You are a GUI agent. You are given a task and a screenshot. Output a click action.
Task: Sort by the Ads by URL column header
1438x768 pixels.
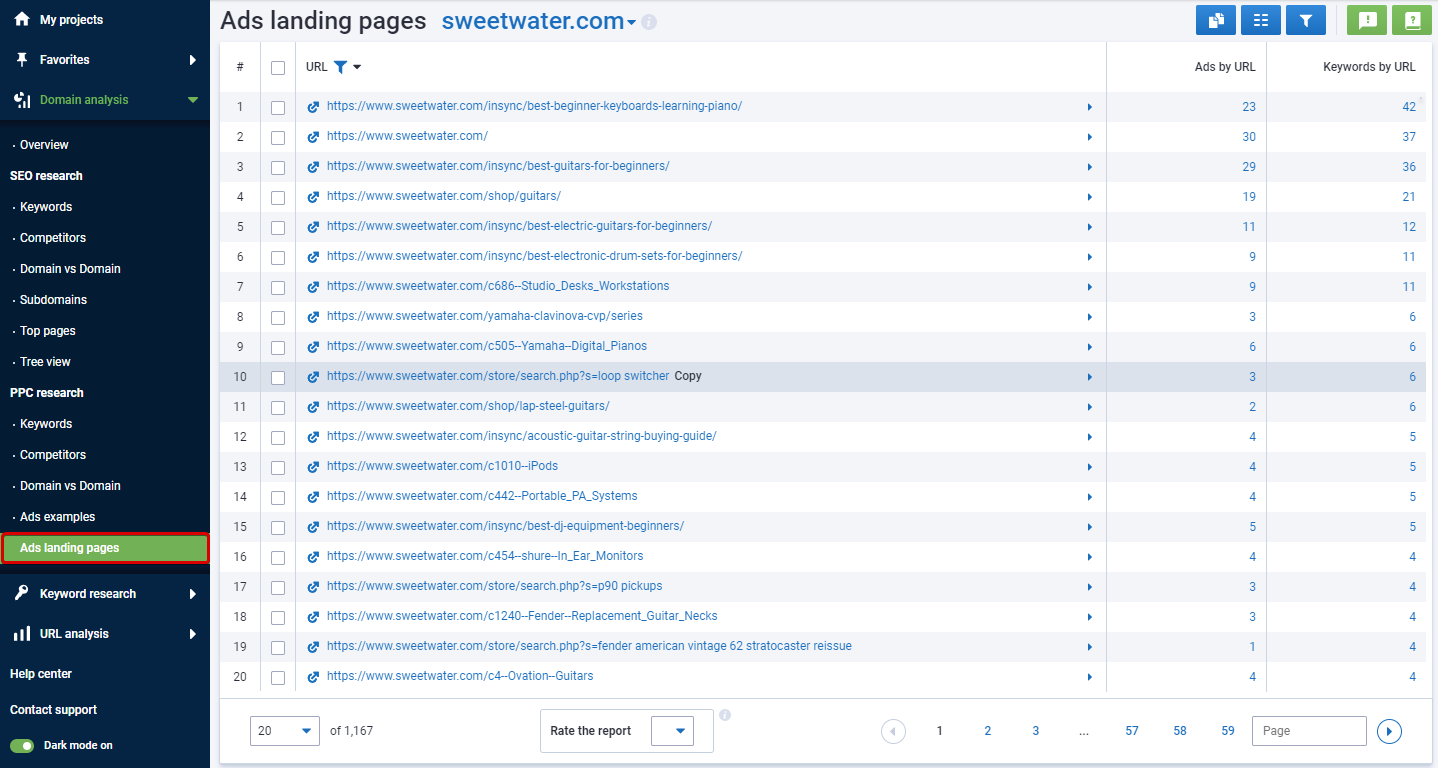pos(1225,67)
